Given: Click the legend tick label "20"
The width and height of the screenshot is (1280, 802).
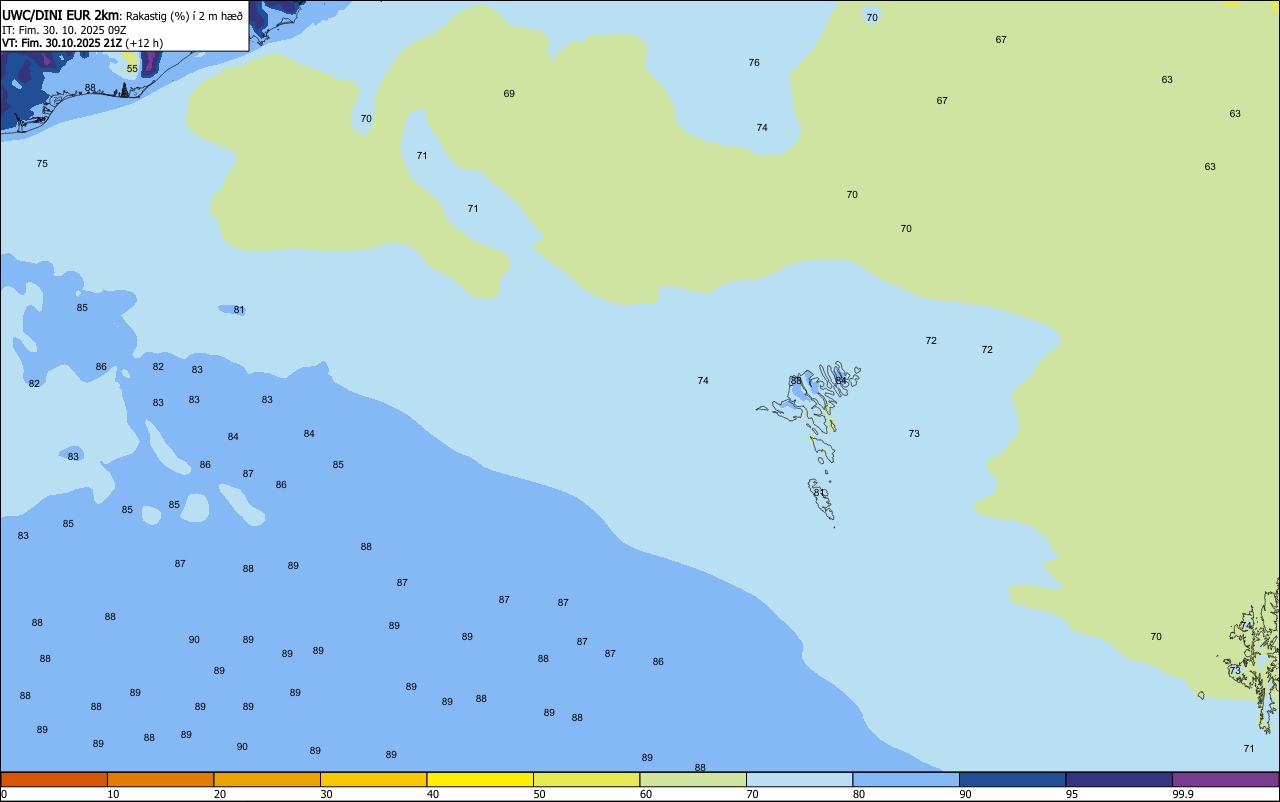Looking at the screenshot, I should [x=220, y=794].
